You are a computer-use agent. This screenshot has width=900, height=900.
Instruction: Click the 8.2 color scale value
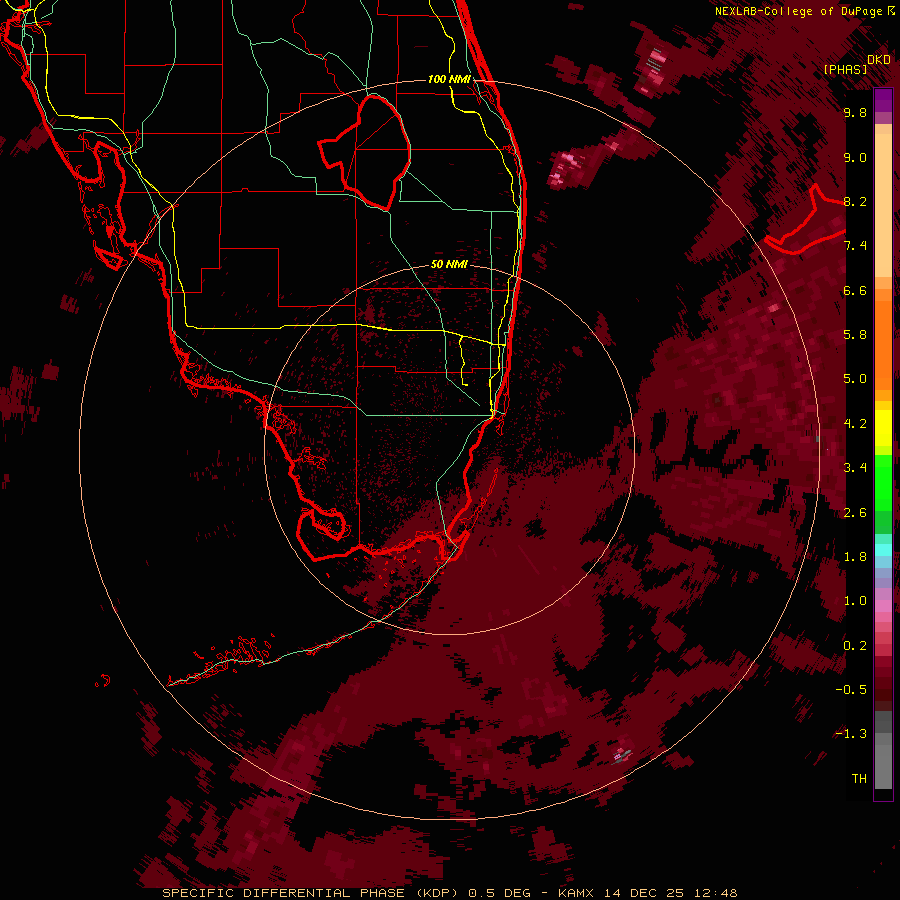click(x=855, y=201)
